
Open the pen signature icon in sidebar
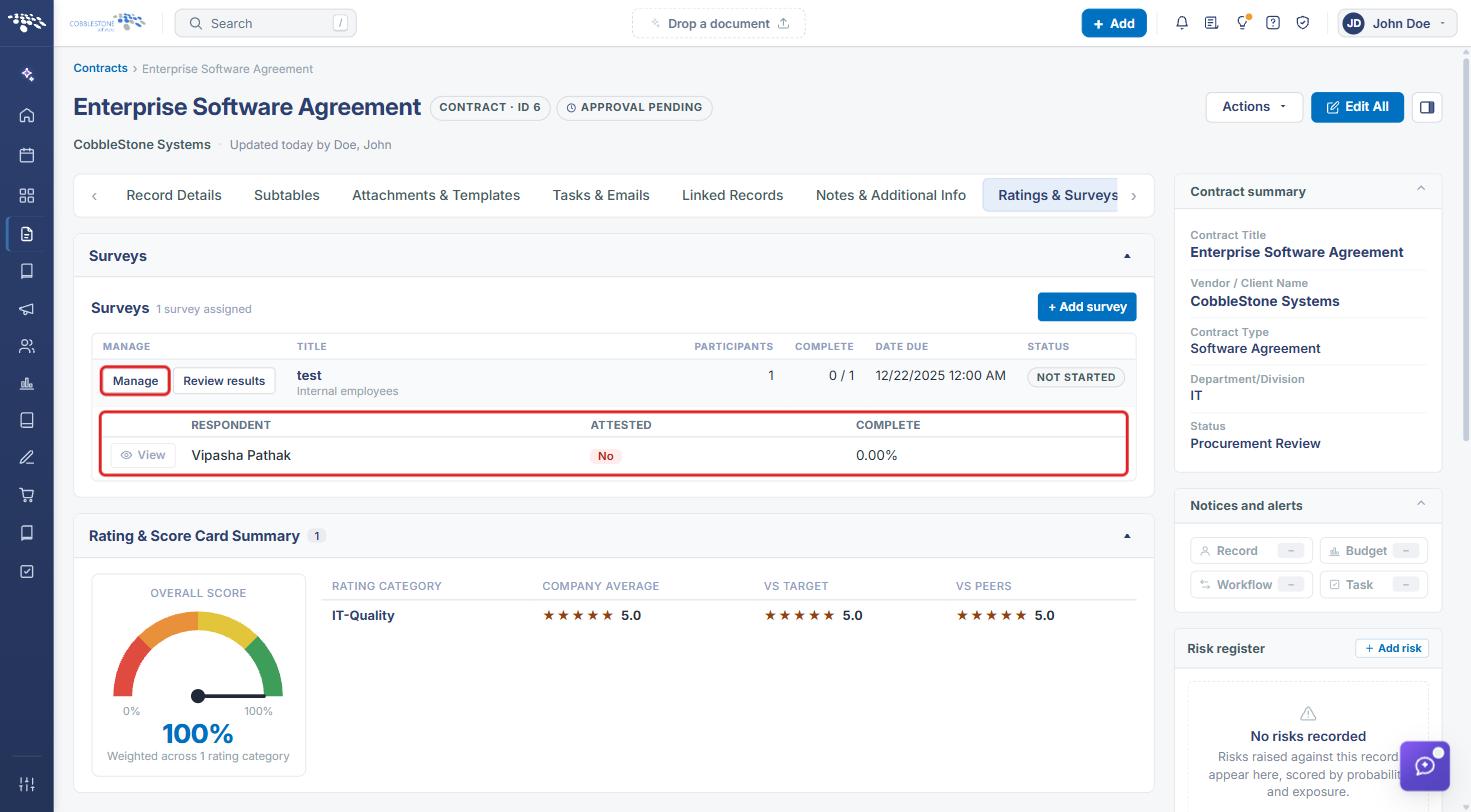click(27, 458)
